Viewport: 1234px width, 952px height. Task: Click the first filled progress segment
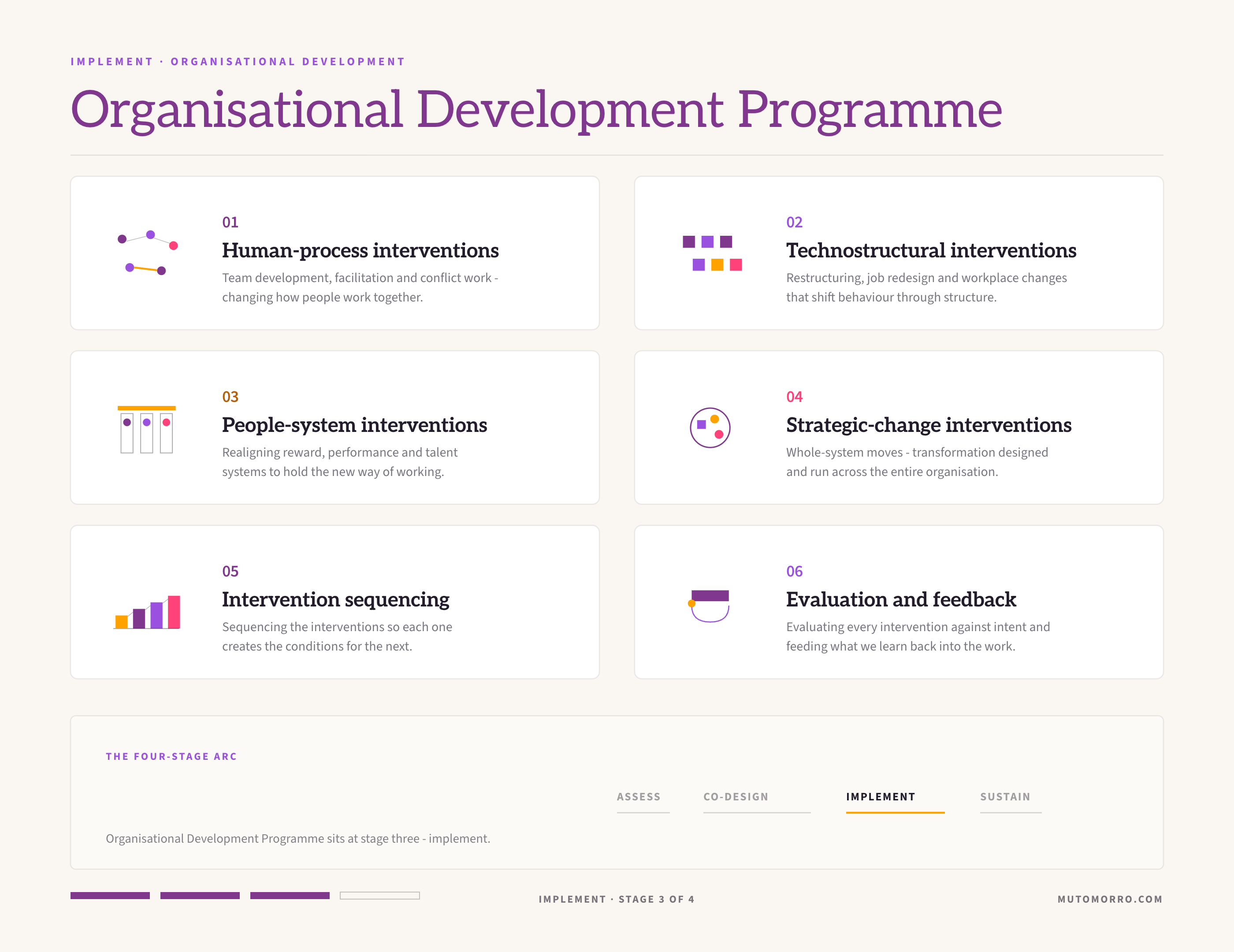(110, 896)
